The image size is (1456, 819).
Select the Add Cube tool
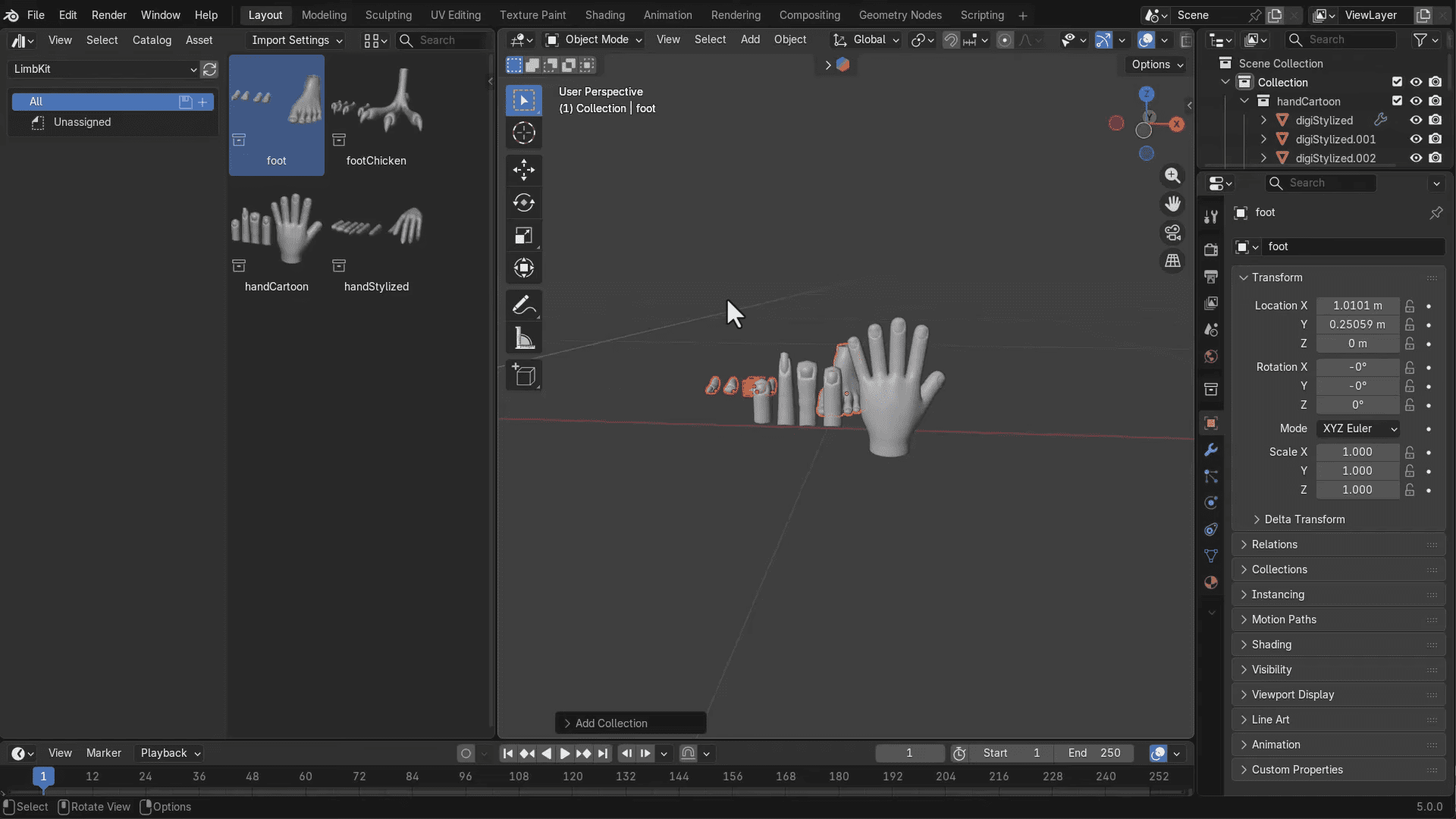(x=524, y=375)
